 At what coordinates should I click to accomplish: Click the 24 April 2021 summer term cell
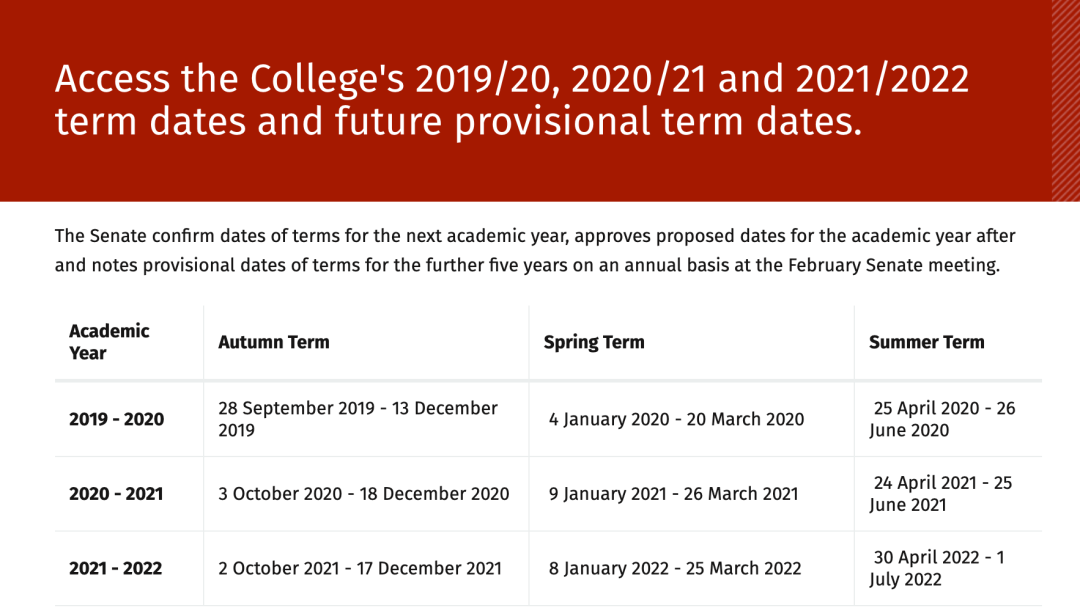pyautogui.click(x=940, y=493)
